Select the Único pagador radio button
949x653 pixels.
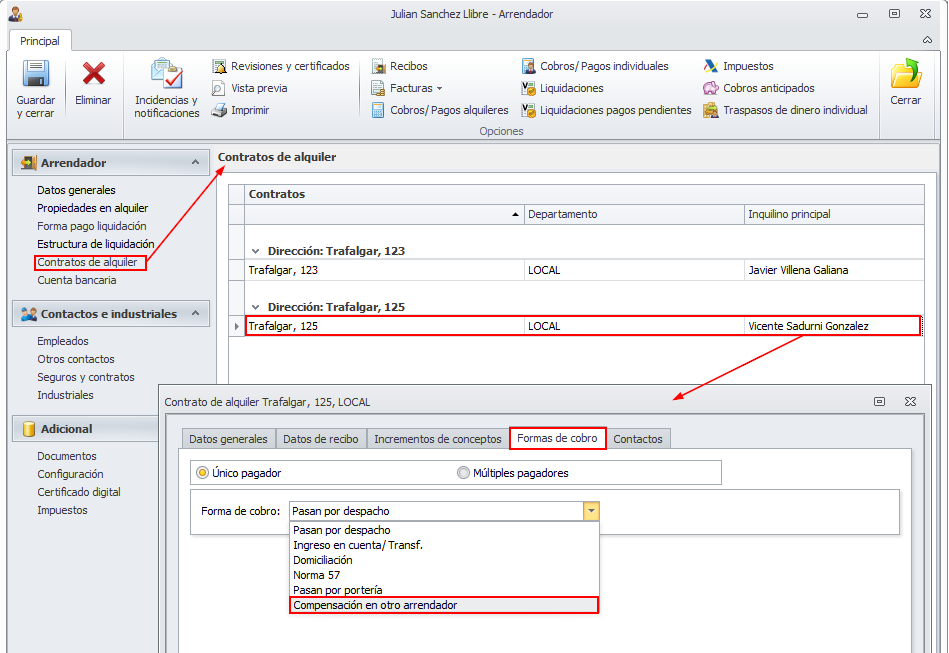[202, 473]
